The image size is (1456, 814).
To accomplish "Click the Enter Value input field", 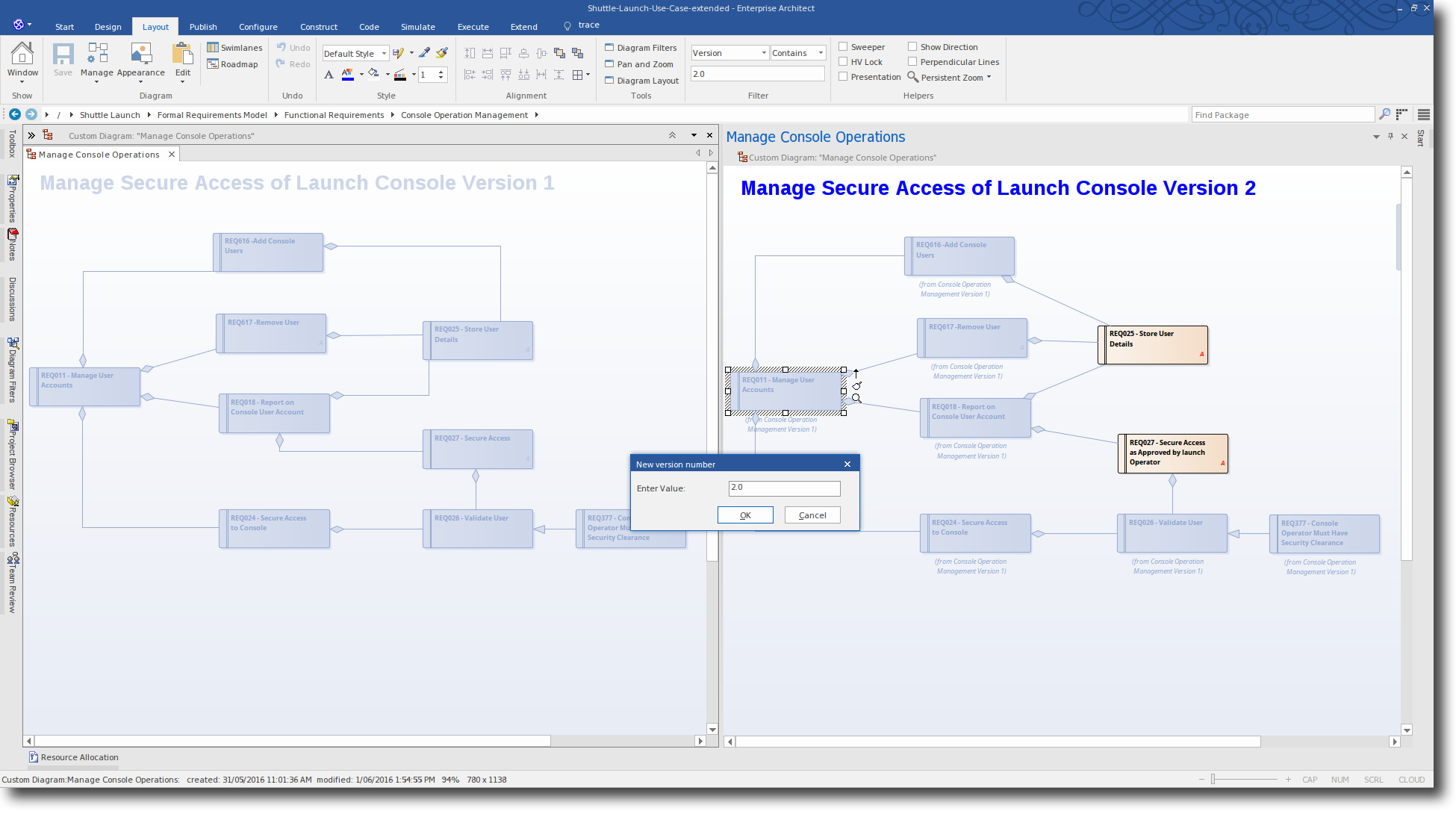I will 784,488.
